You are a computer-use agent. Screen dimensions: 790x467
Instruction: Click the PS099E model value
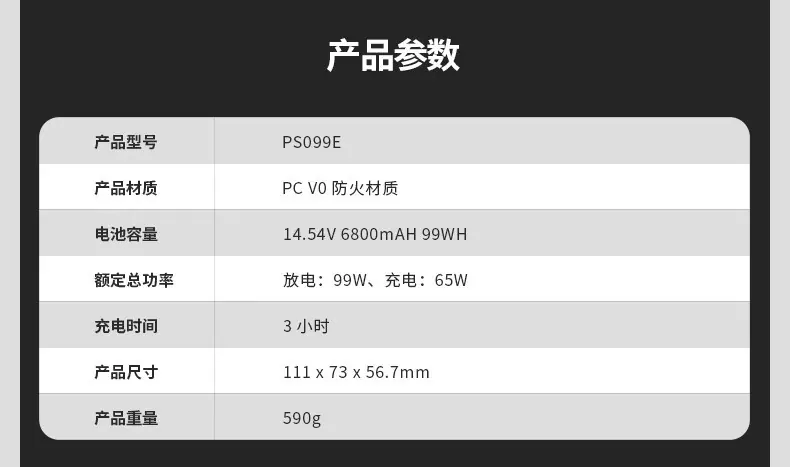pos(311,142)
